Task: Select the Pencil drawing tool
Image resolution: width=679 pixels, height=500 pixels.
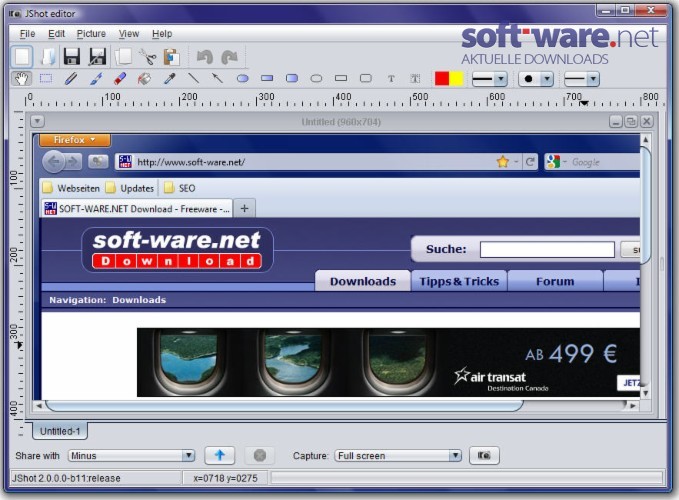Action: pos(71,78)
